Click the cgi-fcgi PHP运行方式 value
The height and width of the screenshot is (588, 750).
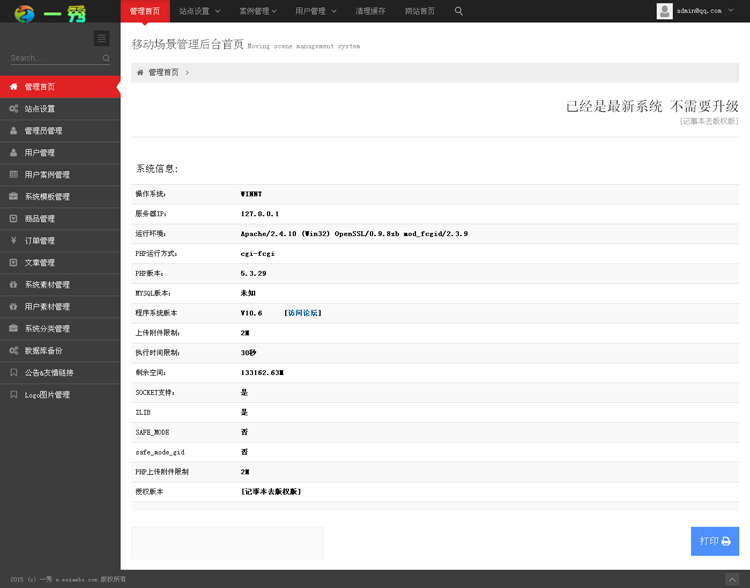click(257, 254)
